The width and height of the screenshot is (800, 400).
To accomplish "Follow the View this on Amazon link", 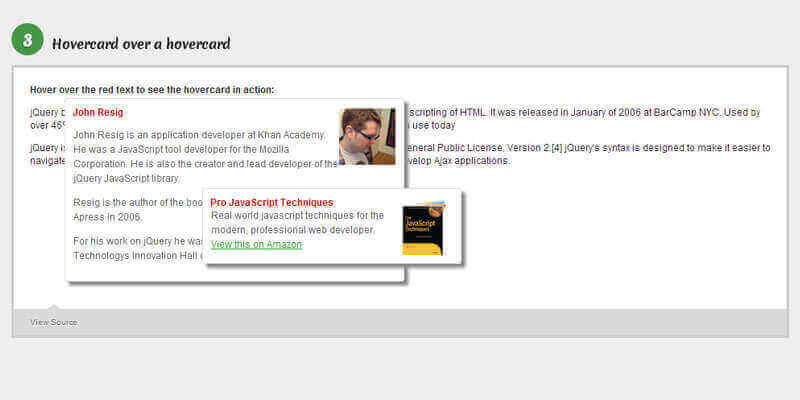I will (257, 245).
